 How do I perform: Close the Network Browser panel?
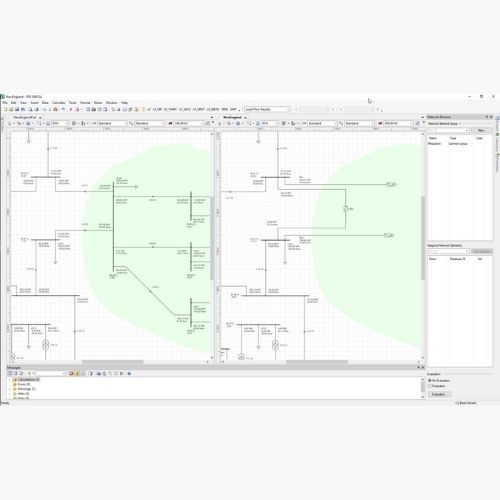(491, 117)
